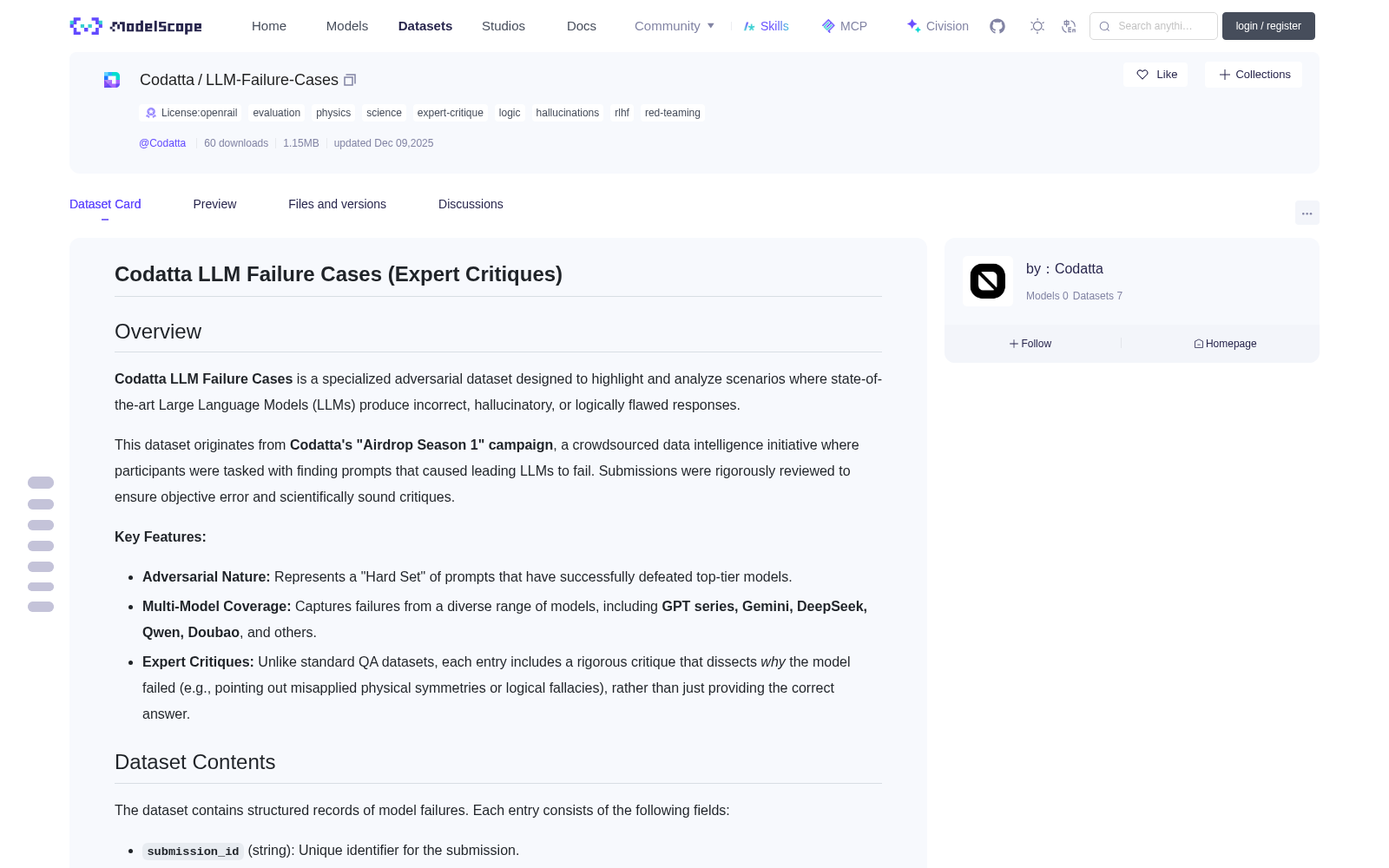Open the GitHub repository icon
The width and height of the screenshot is (1389, 868).
[x=997, y=26]
